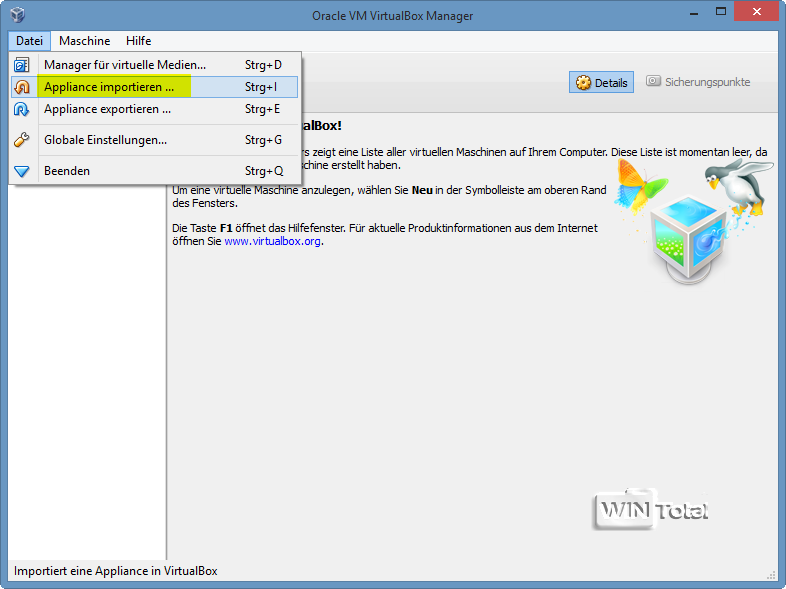Click the status bar text Importiert eine Appliance
Image resolution: width=786 pixels, height=589 pixels.
pos(116,571)
